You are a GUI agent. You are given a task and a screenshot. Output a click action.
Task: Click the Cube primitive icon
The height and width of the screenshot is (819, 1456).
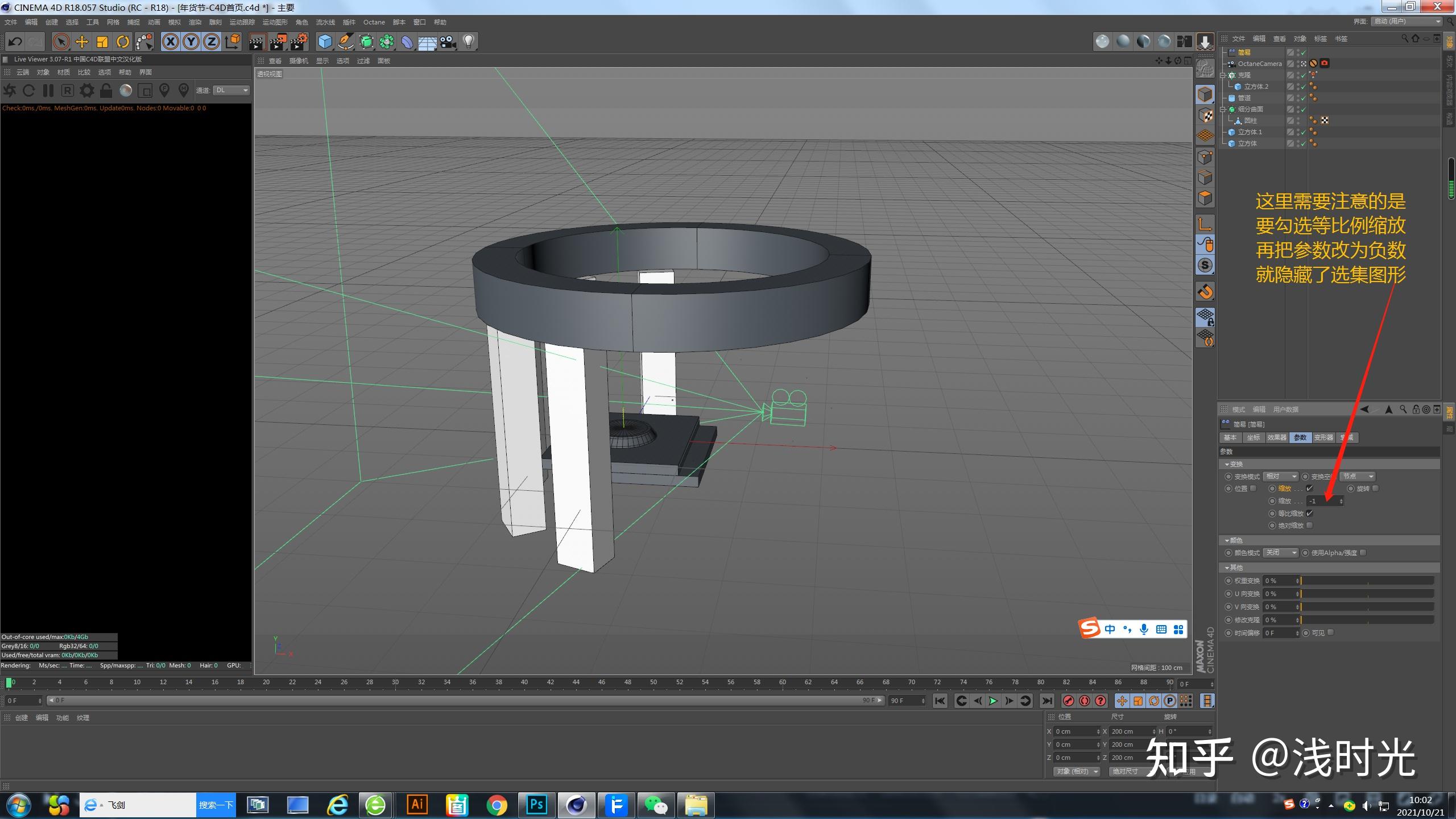coord(325,42)
